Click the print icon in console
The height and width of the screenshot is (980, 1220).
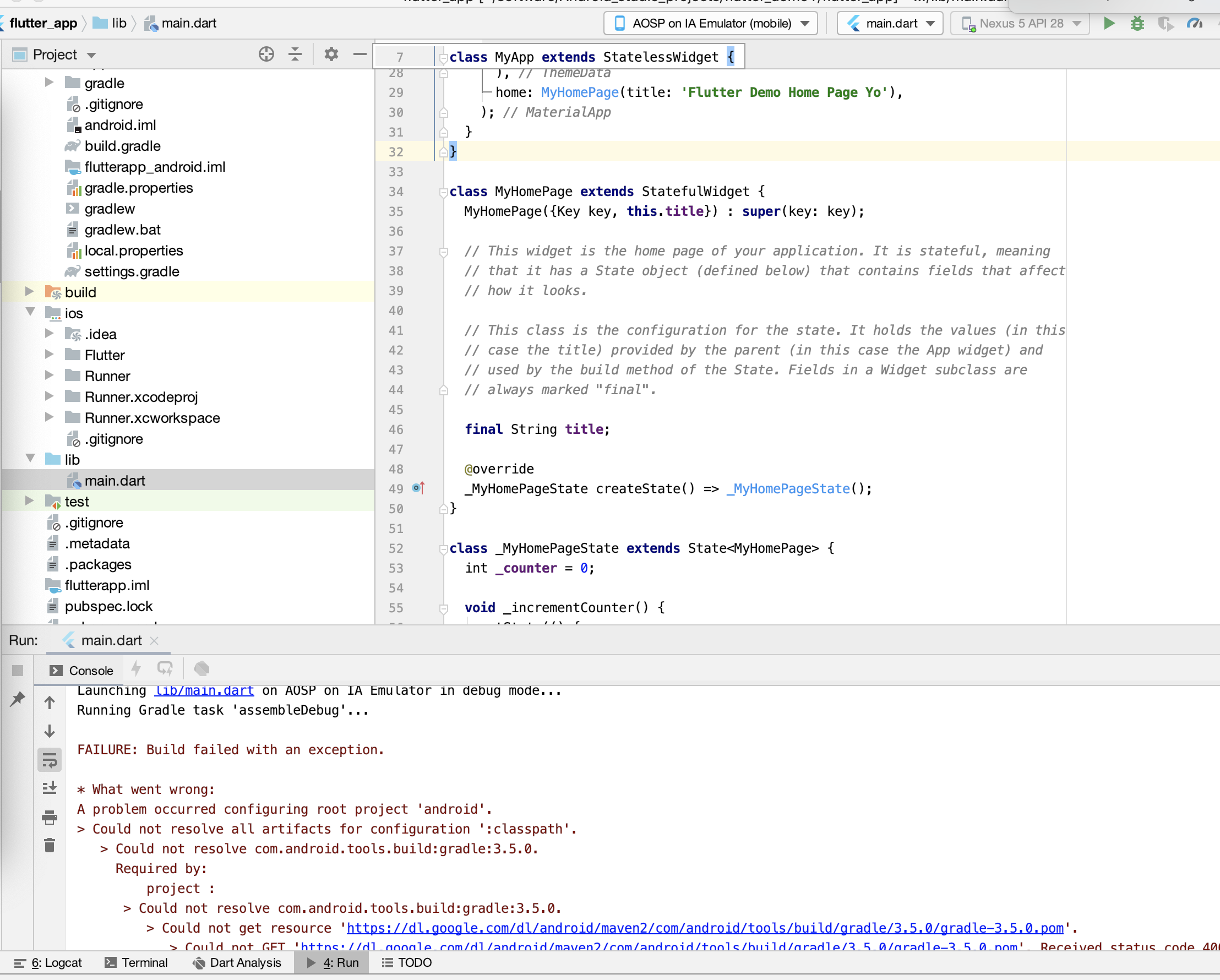50,817
